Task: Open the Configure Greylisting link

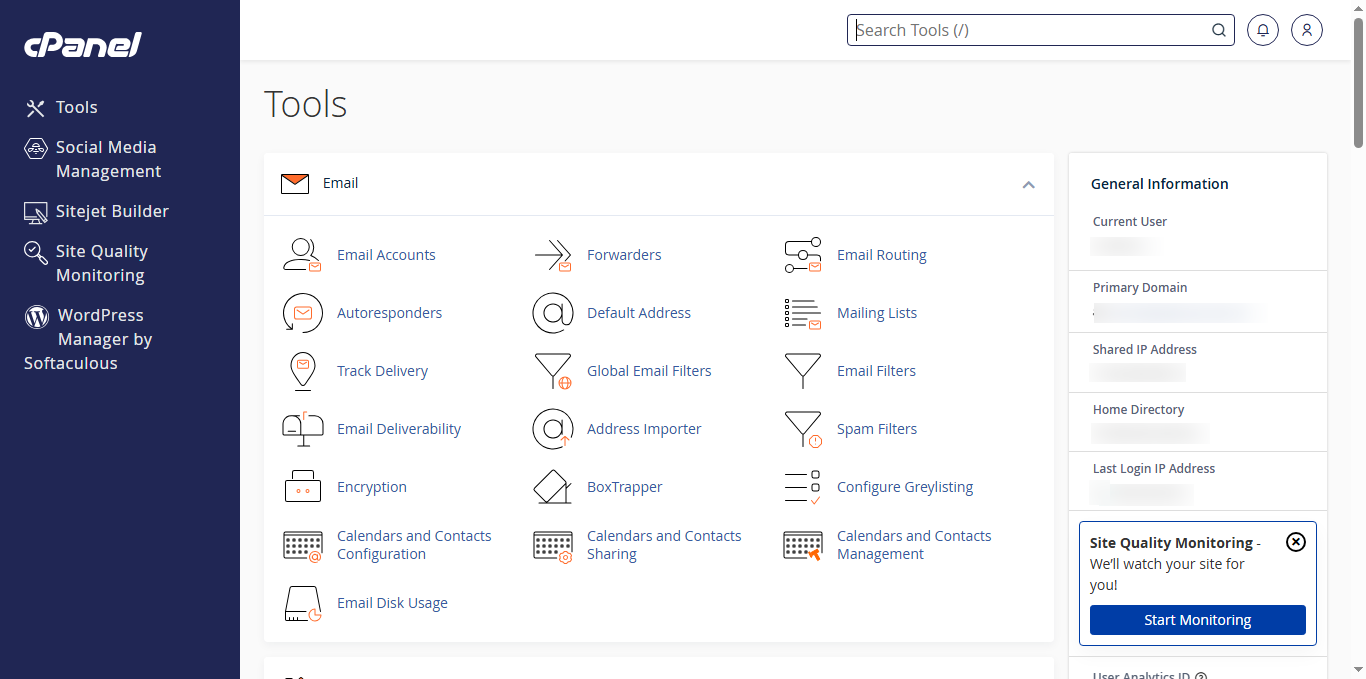Action: 904,487
